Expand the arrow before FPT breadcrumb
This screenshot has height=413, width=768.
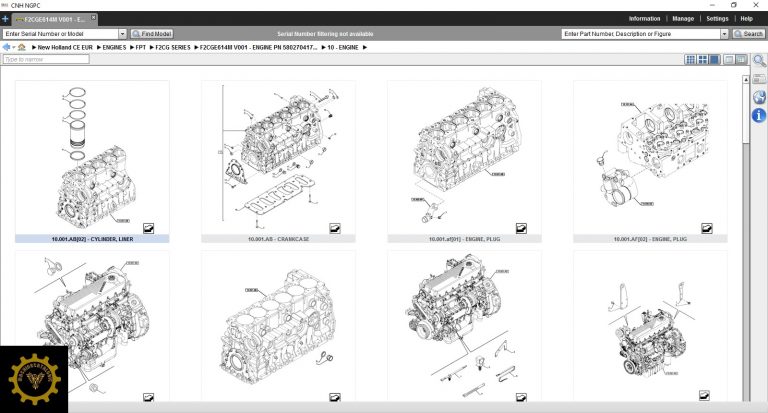pyautogui.click(x=132, y=48)
